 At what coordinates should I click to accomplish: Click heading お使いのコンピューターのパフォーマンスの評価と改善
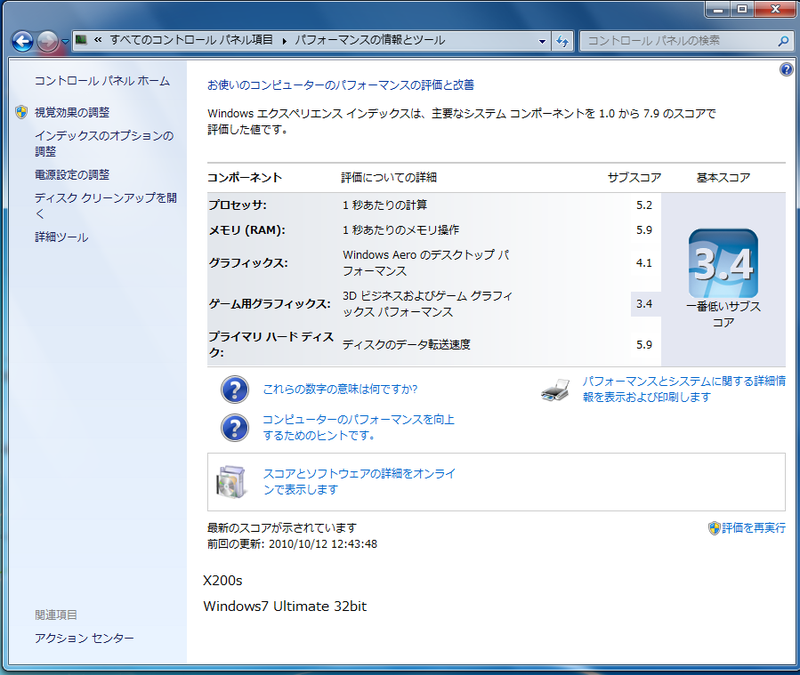[340, 85]
